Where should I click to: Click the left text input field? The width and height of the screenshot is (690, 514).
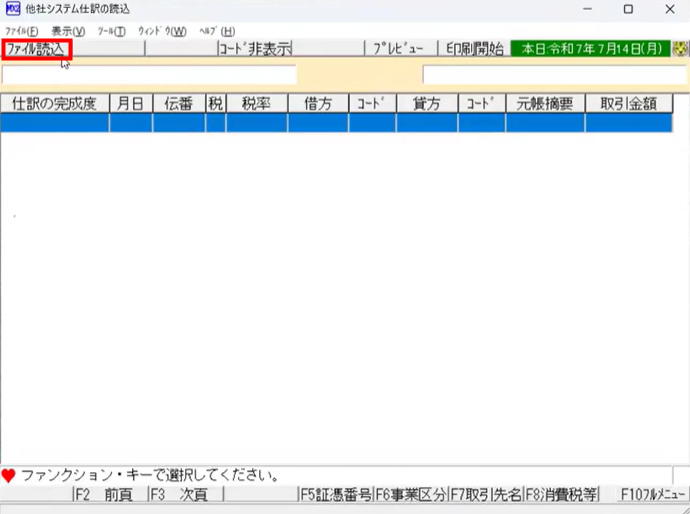(150, 75)
